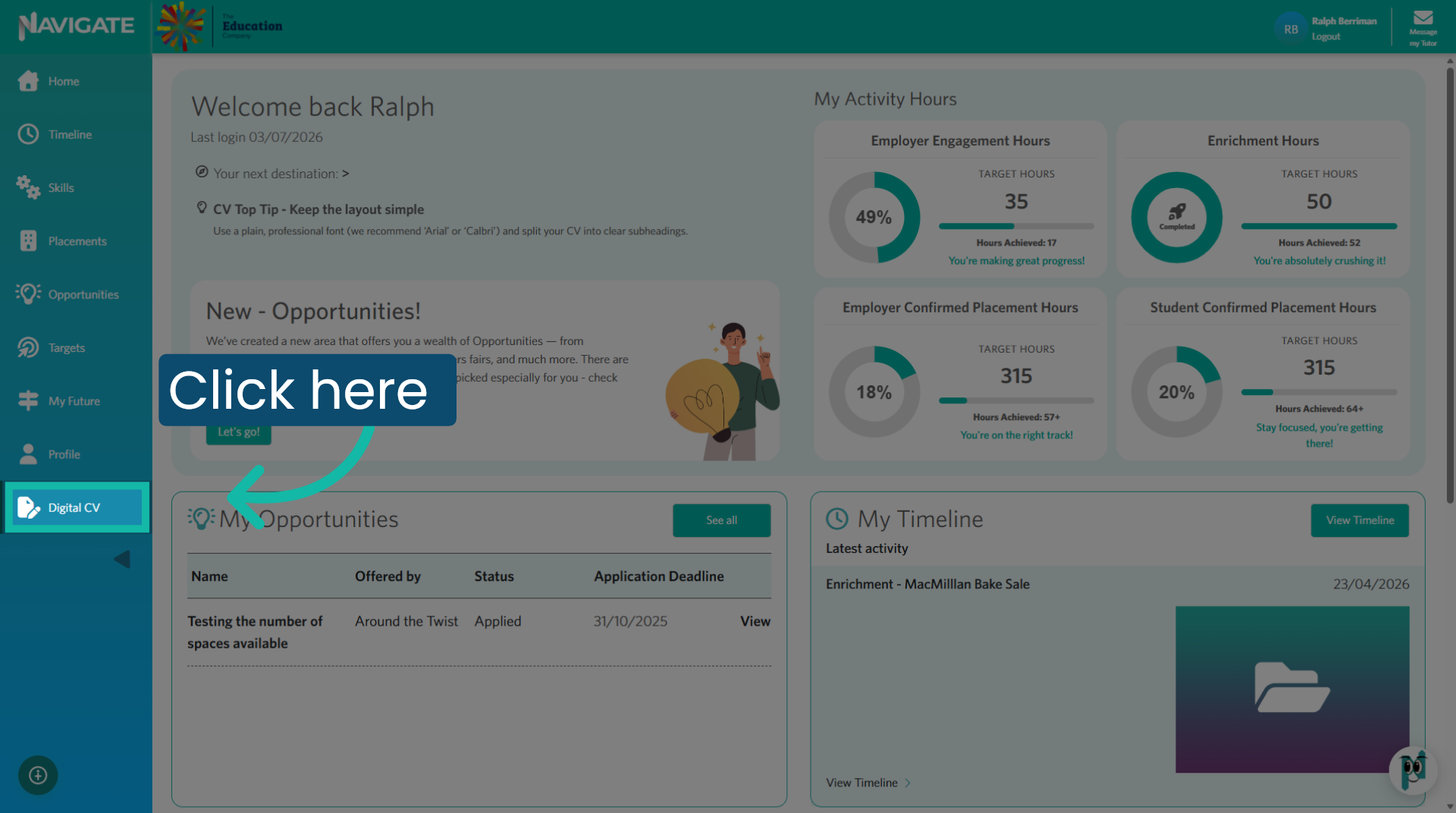The image size is (1456, 813).
Task: Click the Education Company logo
Action: tap(220, 26)
